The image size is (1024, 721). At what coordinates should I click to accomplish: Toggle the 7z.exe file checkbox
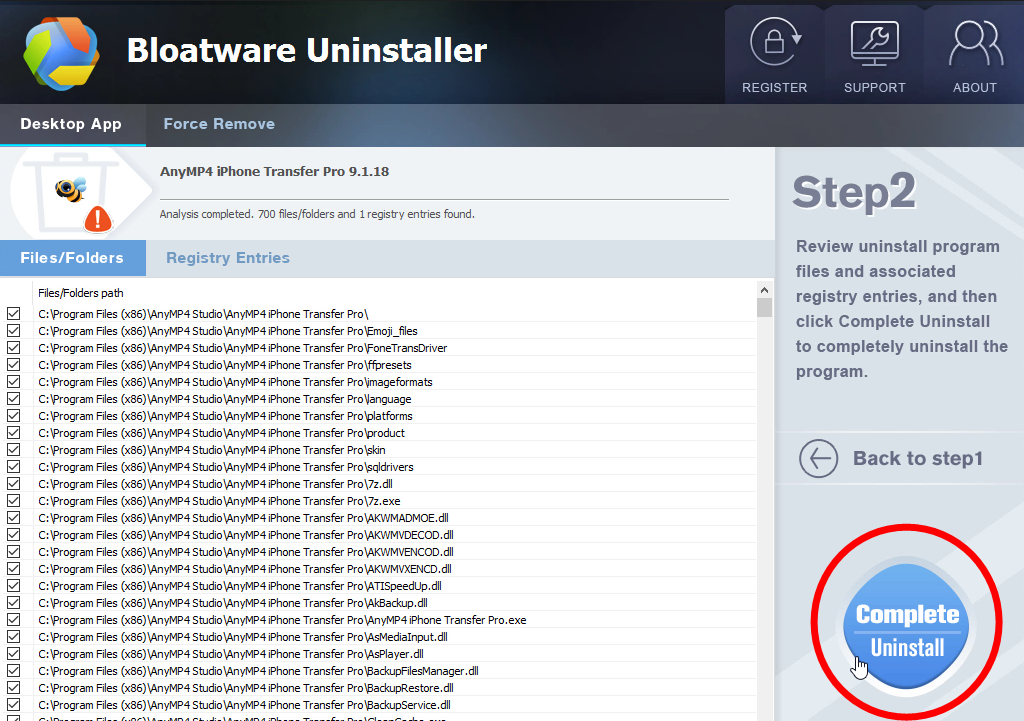(x=13, y=501)
